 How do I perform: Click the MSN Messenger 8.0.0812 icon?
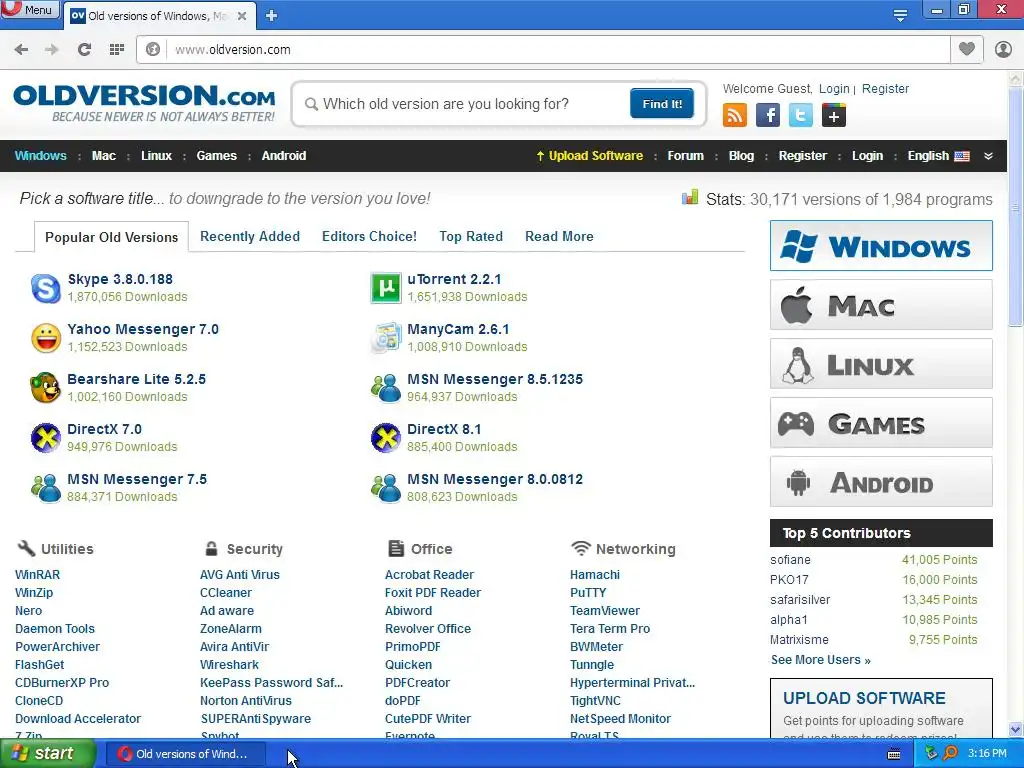pos(386,488)
